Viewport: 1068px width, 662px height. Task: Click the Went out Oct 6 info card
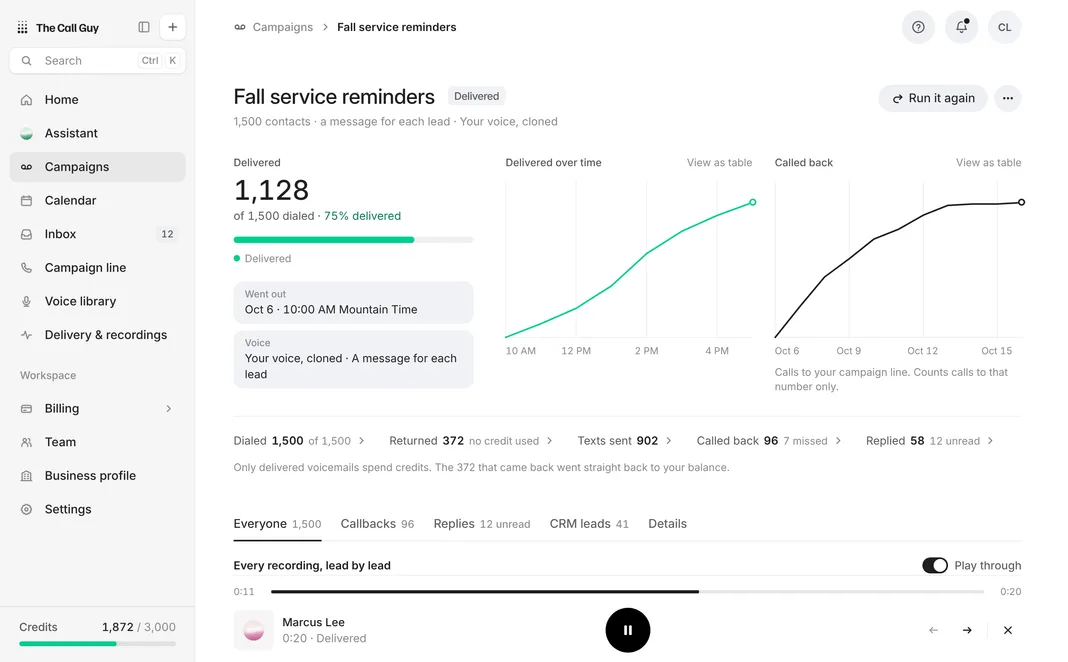(x=353, y=302)
